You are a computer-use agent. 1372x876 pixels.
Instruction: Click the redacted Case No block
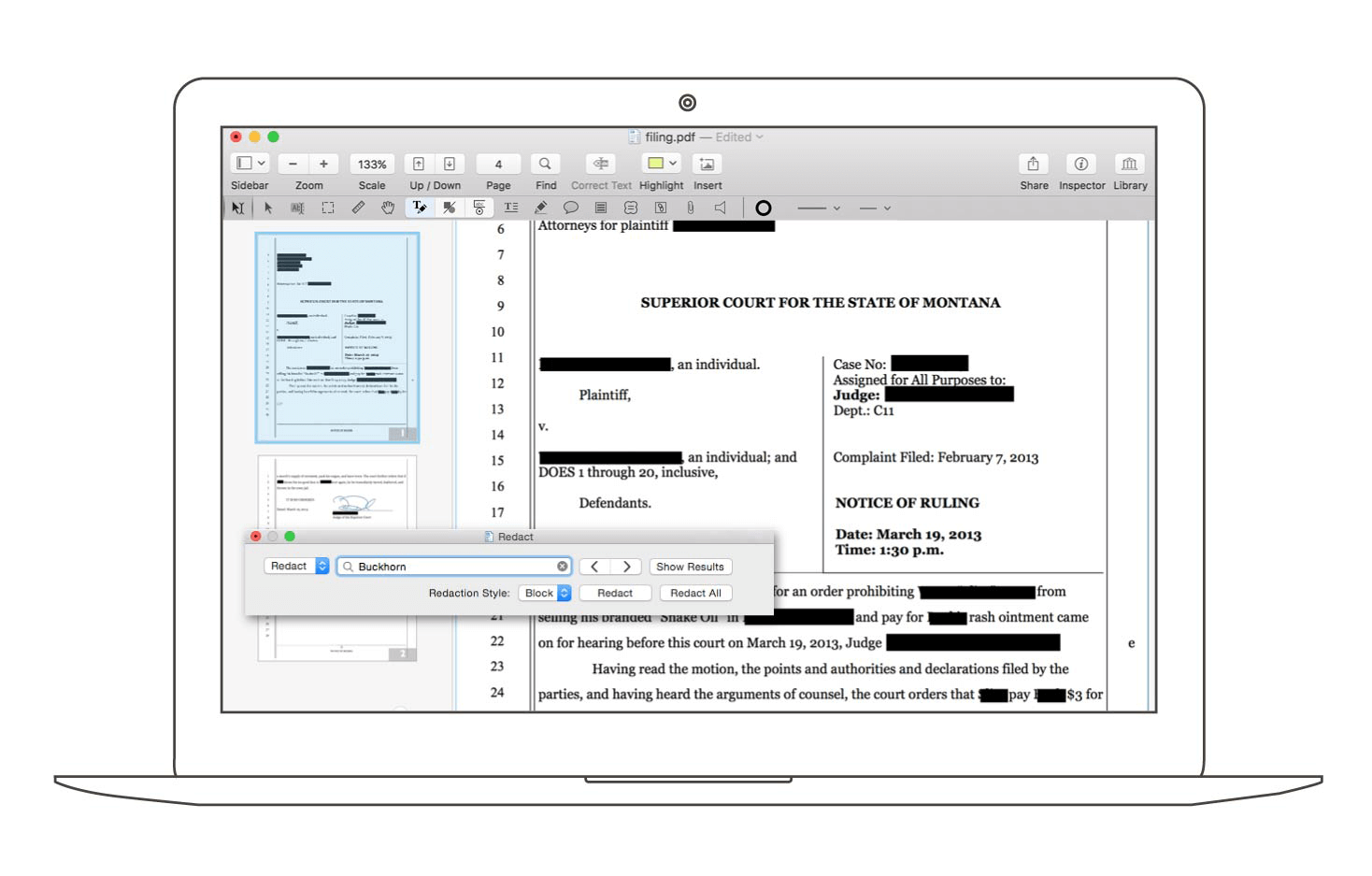tap(929, 363)
